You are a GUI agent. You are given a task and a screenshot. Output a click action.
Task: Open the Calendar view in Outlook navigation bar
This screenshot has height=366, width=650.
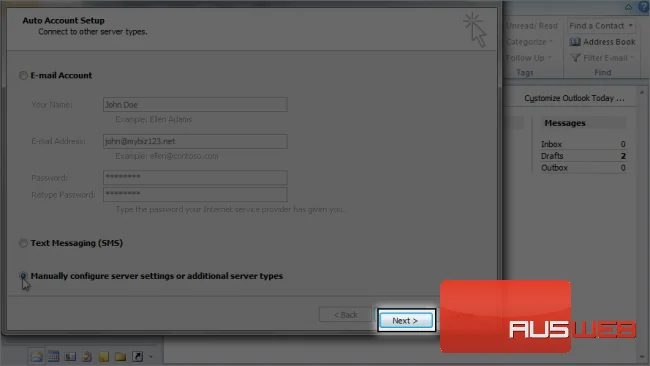pyautogui.click(x=53, y=356)
